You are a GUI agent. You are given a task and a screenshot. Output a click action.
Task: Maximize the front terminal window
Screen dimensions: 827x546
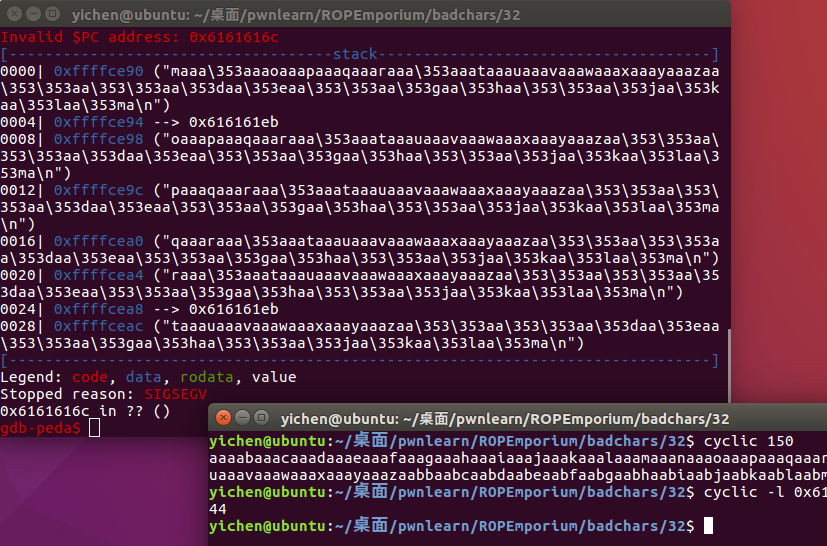(x=261, y=418)
